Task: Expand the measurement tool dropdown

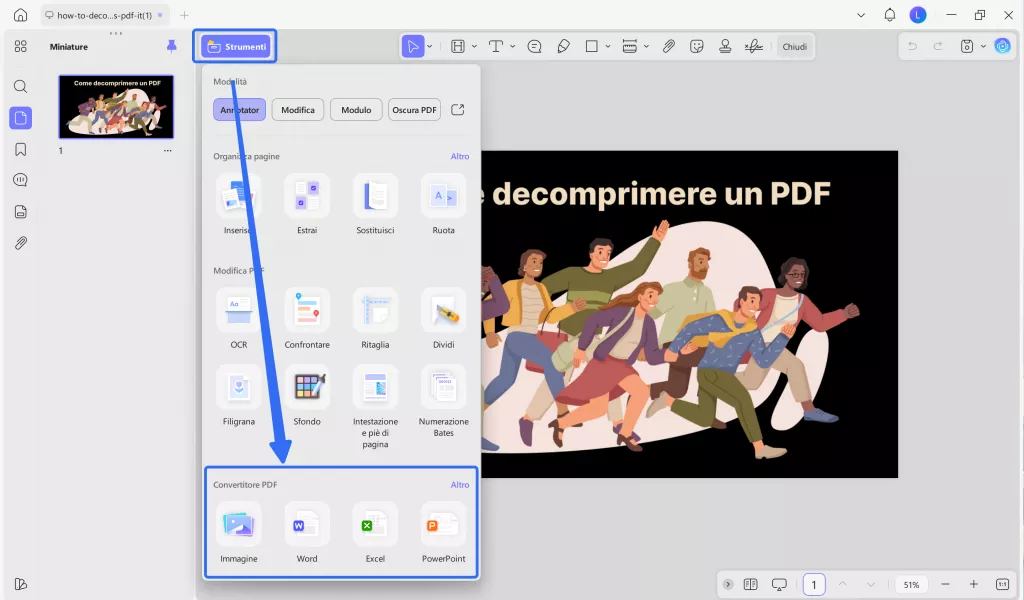Action: click(x=647, y=46)
